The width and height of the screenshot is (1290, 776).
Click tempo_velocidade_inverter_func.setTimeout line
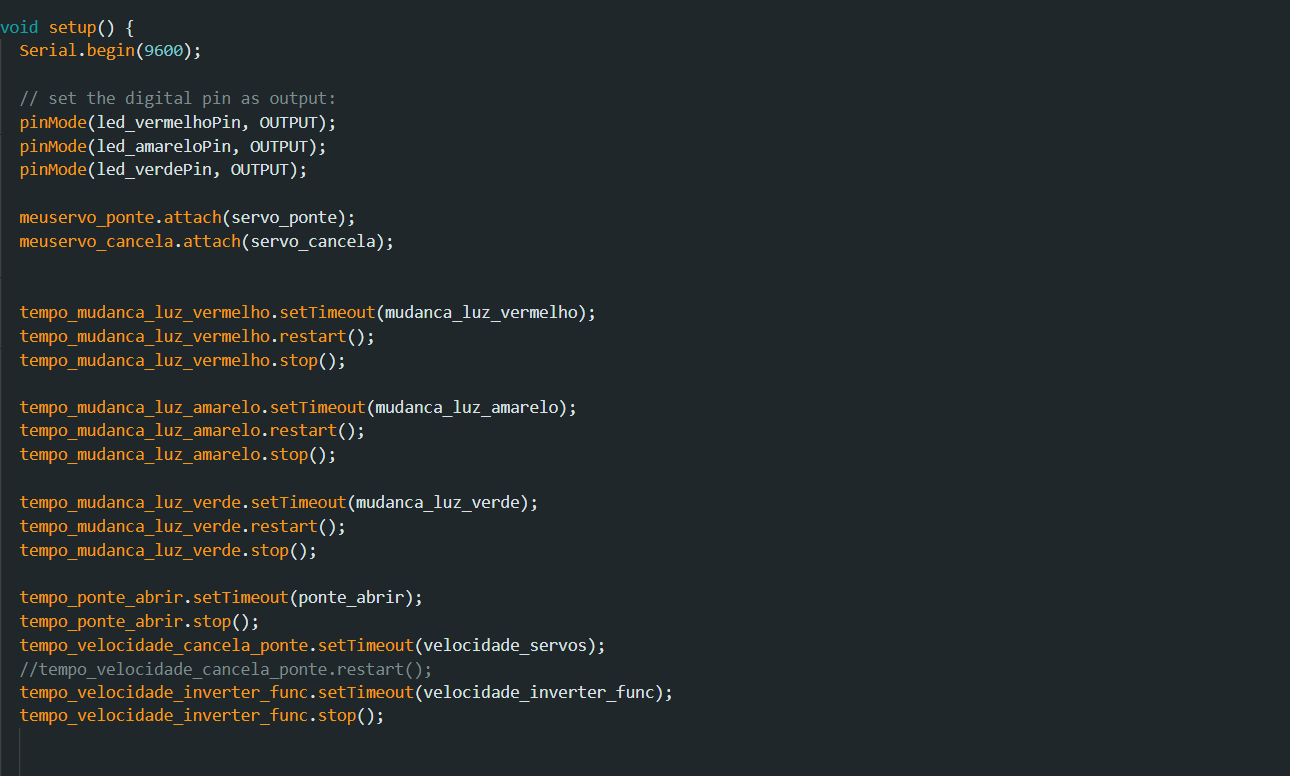click(x=346, y=692)
